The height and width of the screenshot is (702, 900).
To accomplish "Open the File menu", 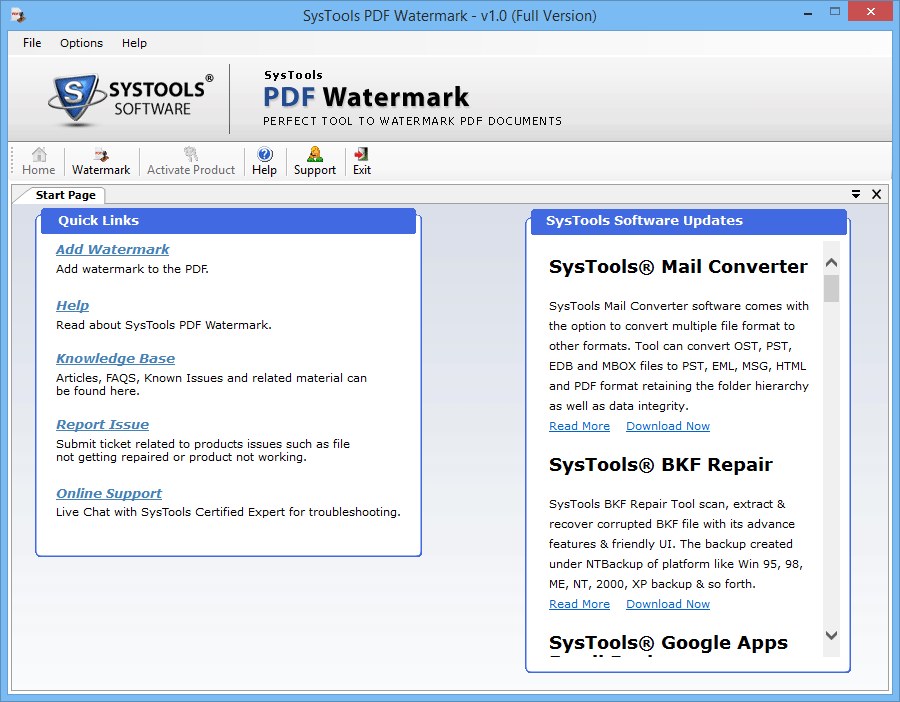I will 32,43.
